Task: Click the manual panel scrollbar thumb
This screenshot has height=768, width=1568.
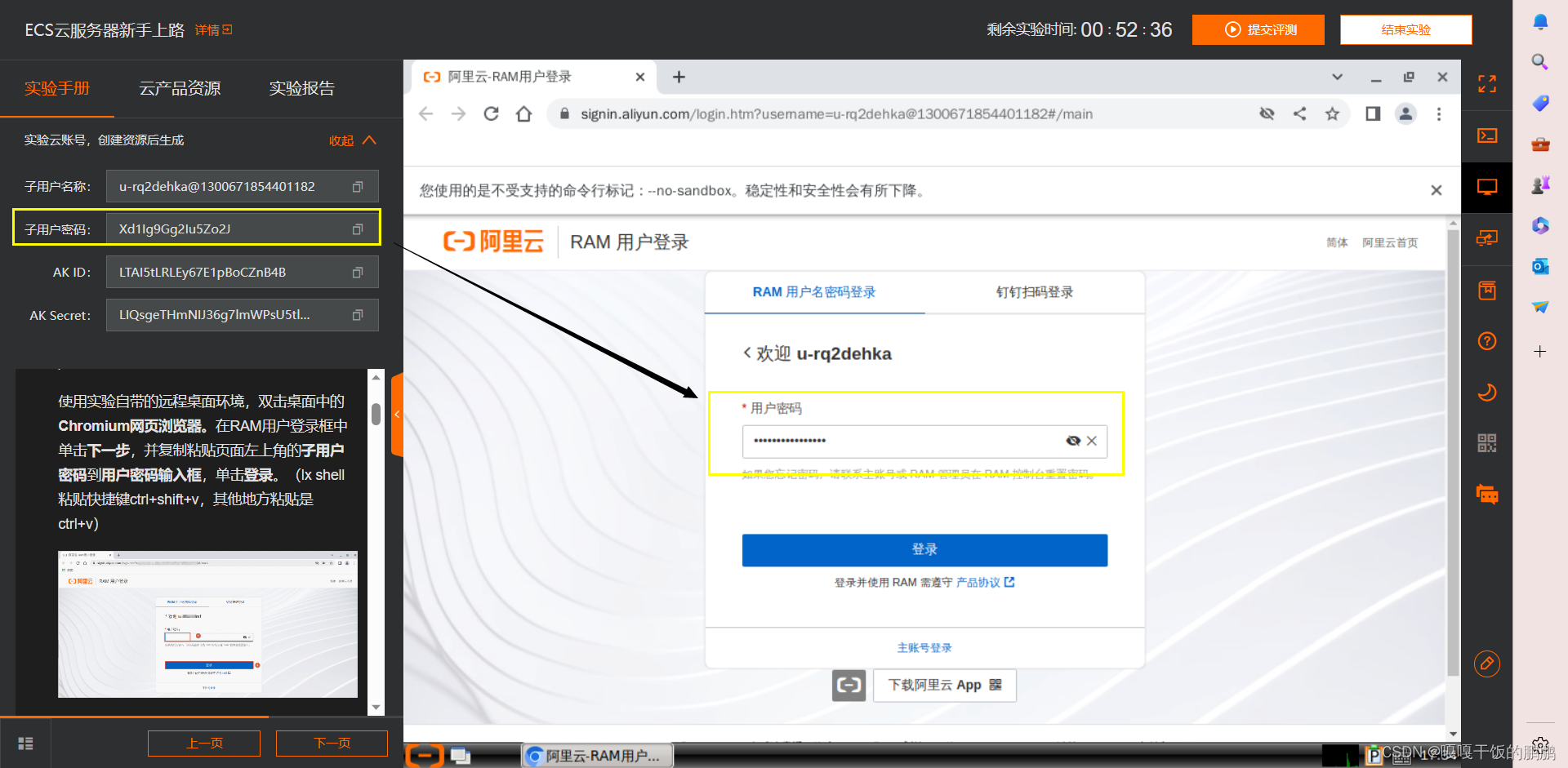Action: pyautogui.click(x=376, y=414)
